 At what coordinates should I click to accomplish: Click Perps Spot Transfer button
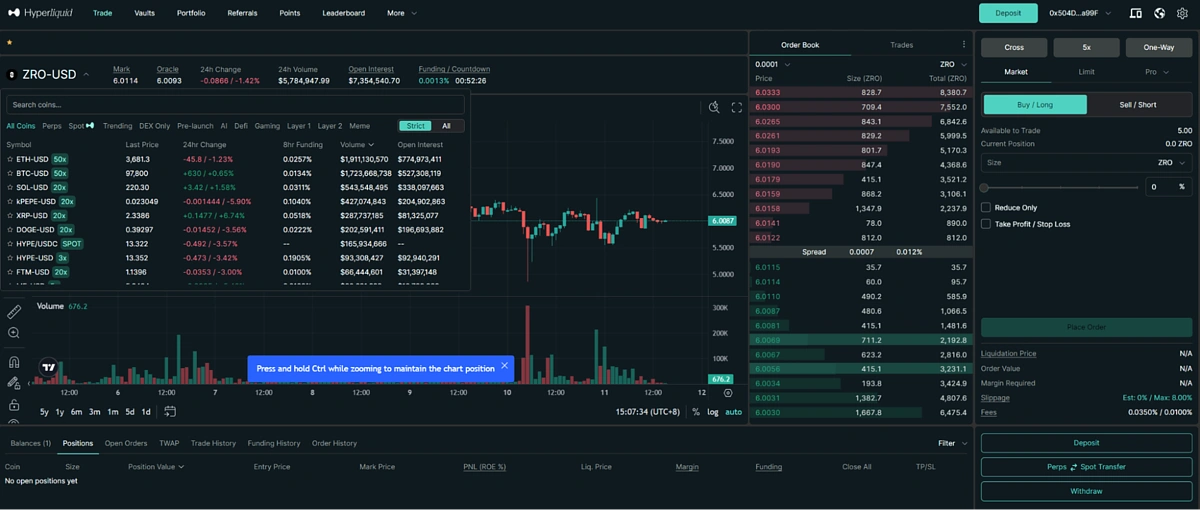coord(1086,467)
